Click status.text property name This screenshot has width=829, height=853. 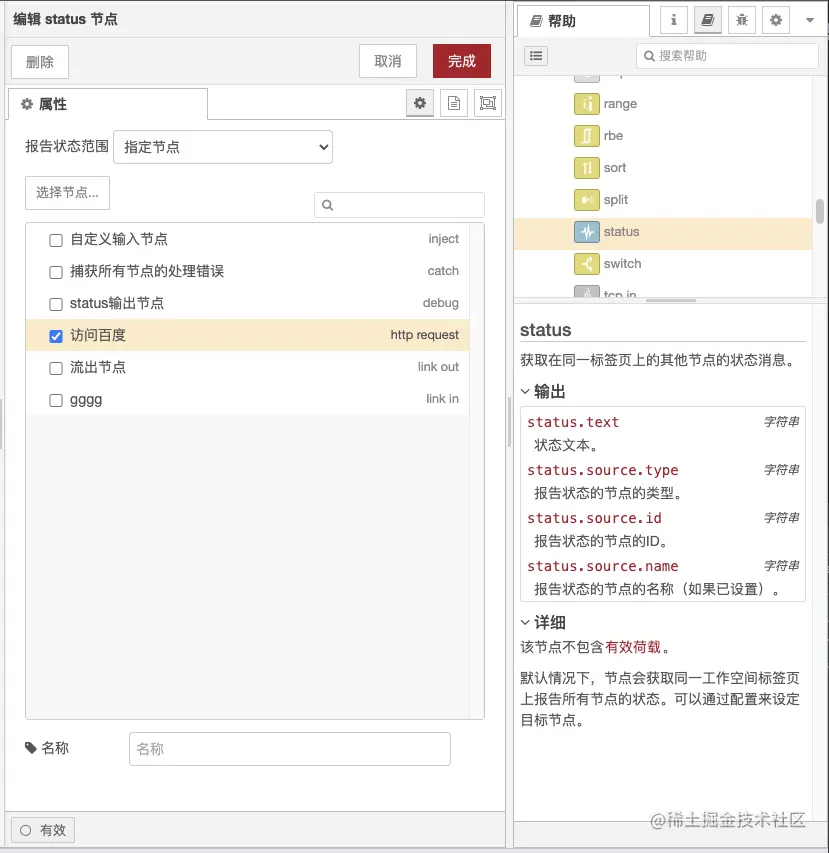pyautogui.click(x=573, y=422)
